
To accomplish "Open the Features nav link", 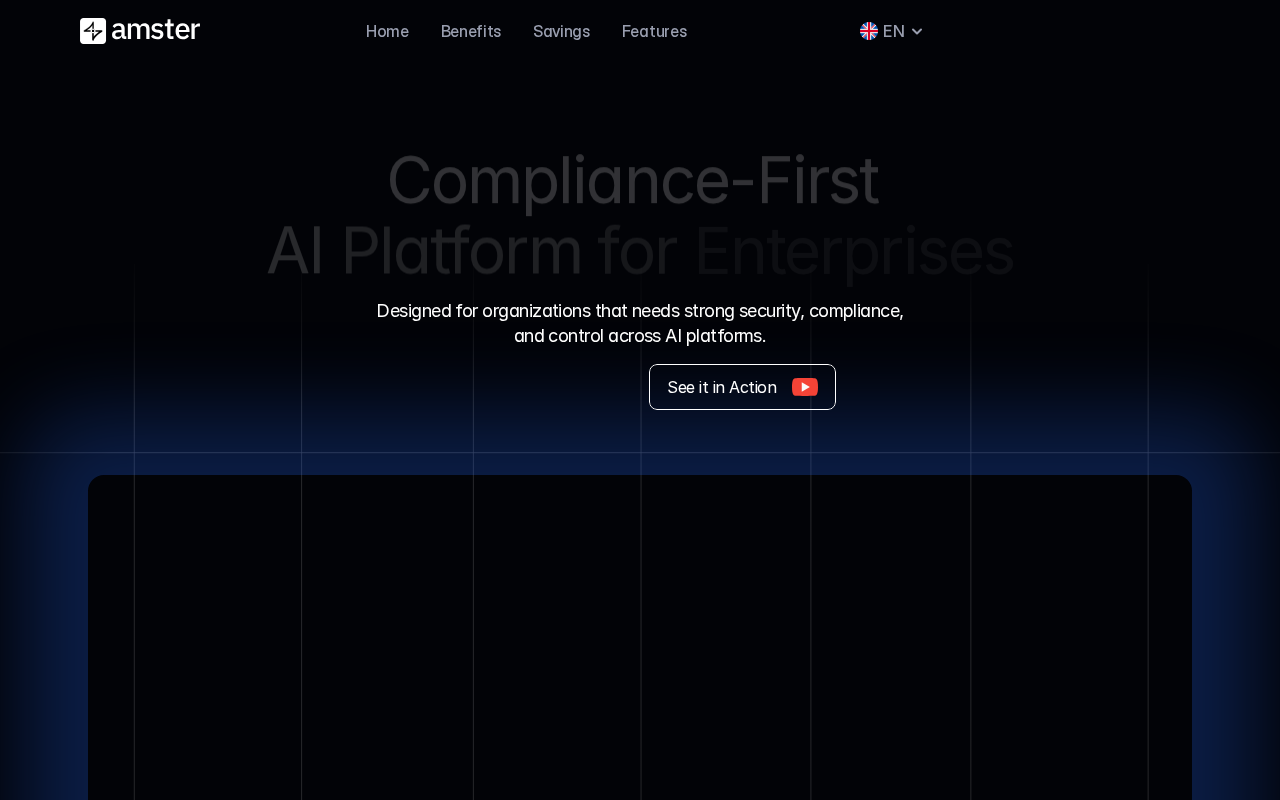I will click(654, 31).
